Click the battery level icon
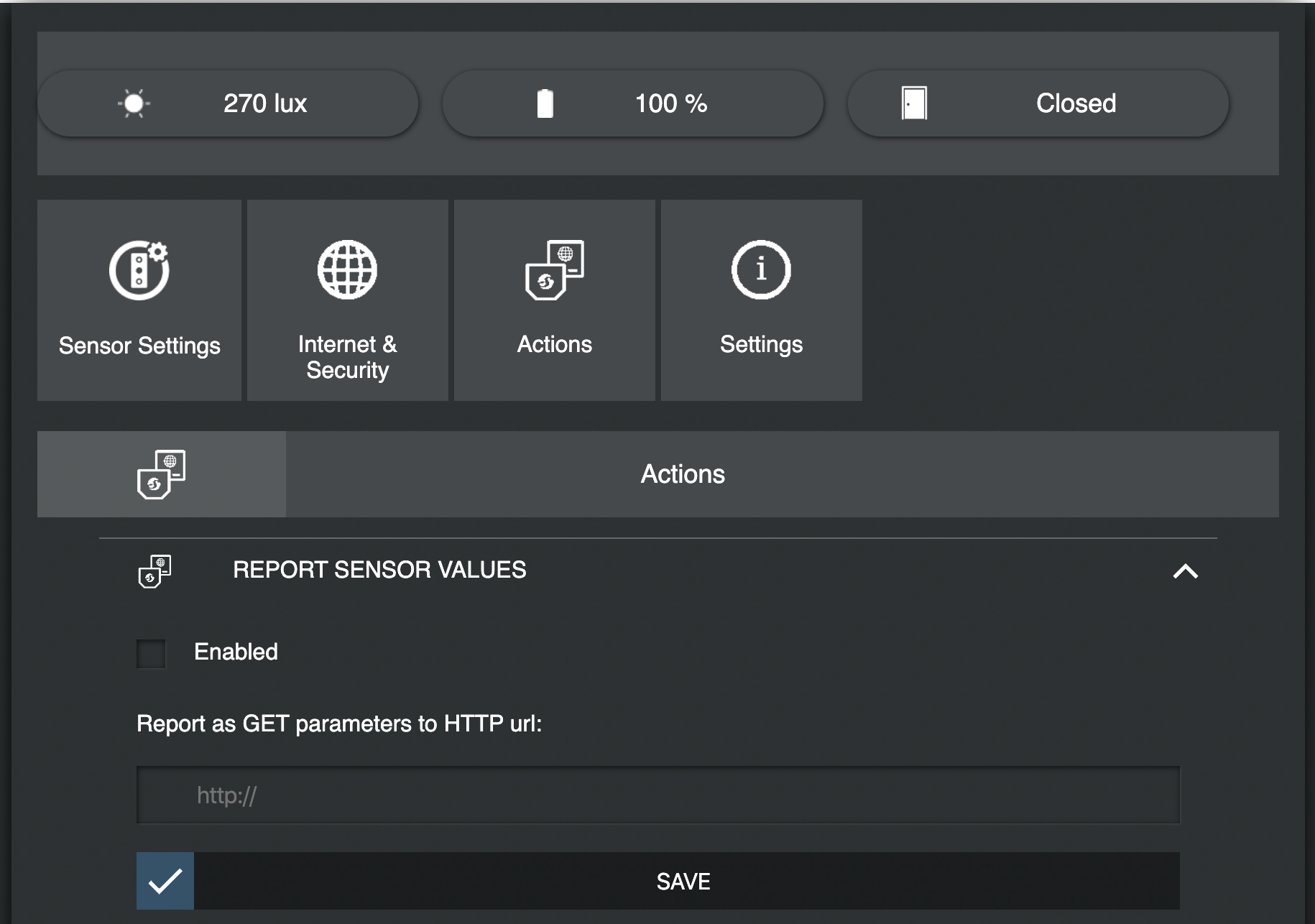Viewport: 1315px width, 924px height. click(545, 103)
